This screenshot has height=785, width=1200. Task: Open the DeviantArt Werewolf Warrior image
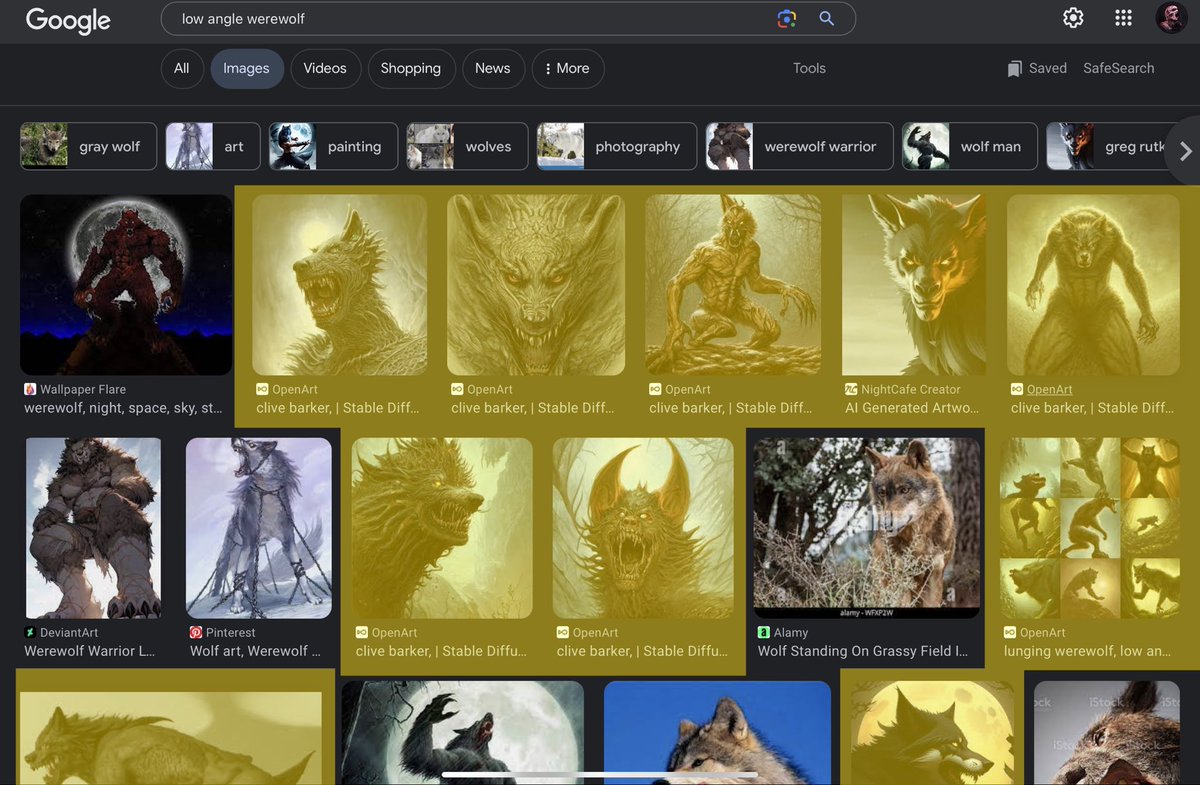[x=93, y=528]
